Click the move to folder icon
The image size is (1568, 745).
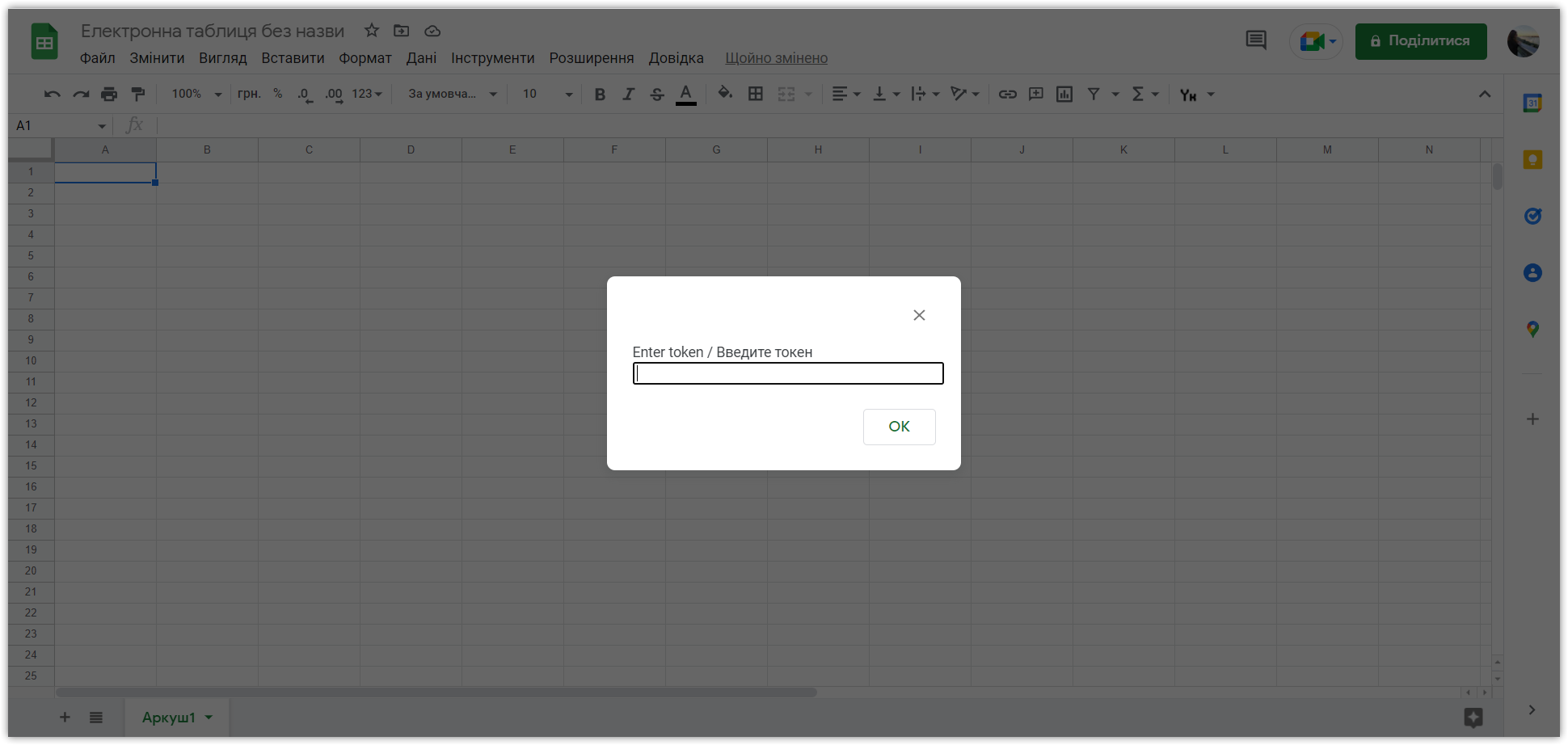tap(402, 31)
